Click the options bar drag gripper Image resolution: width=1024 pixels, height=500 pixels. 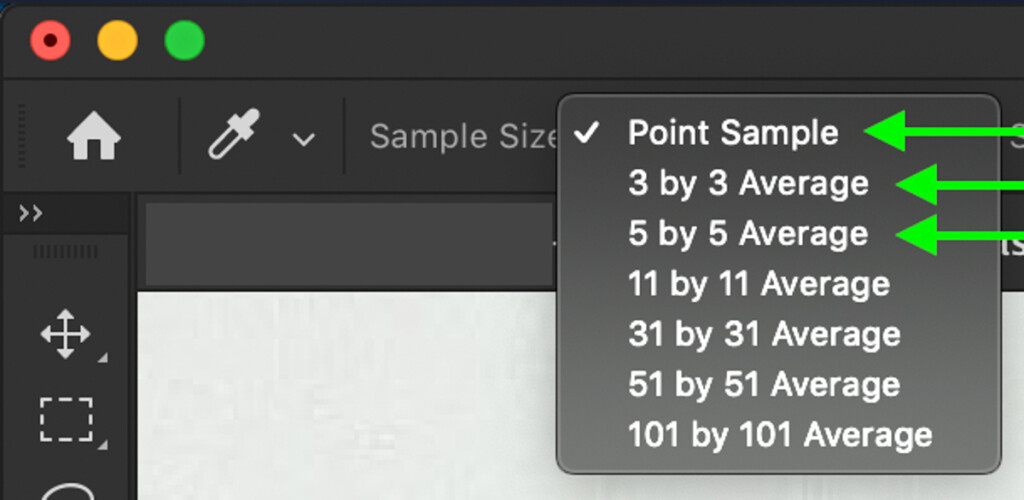(22, 135)
